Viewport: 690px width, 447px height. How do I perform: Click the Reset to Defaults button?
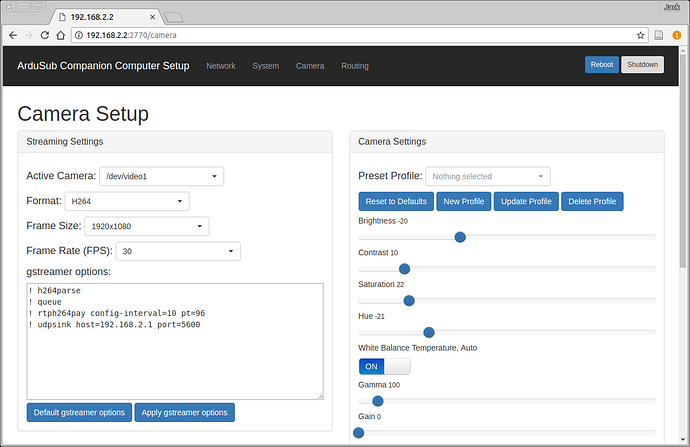396,202
